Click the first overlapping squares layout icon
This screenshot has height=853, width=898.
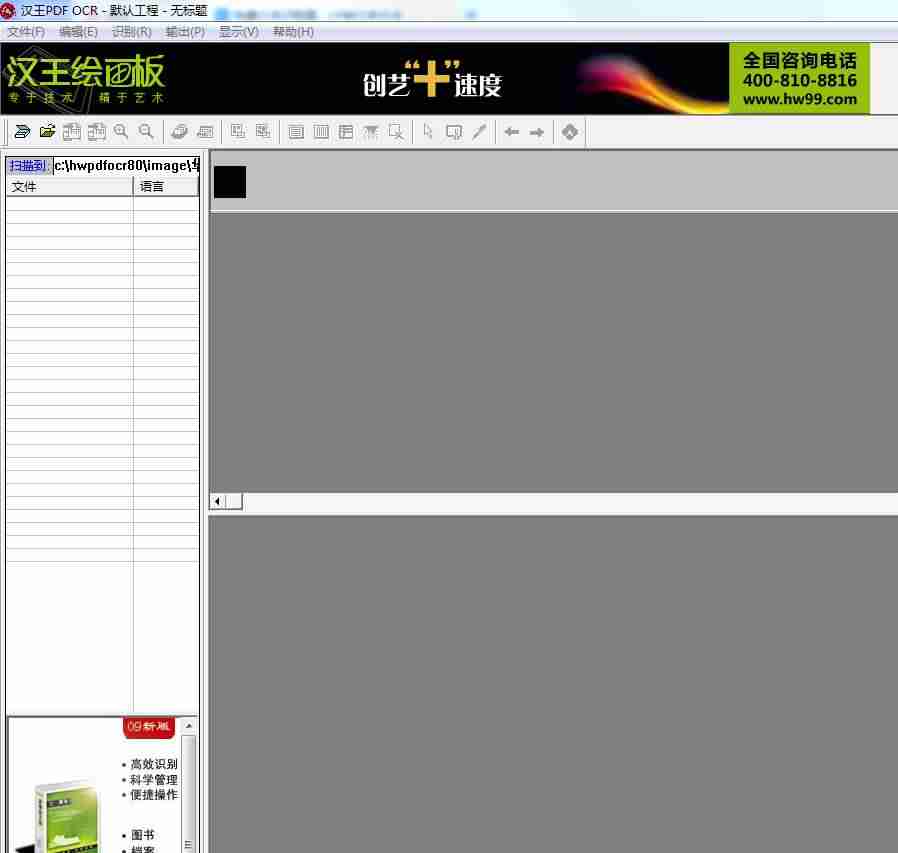coord(238,132)
